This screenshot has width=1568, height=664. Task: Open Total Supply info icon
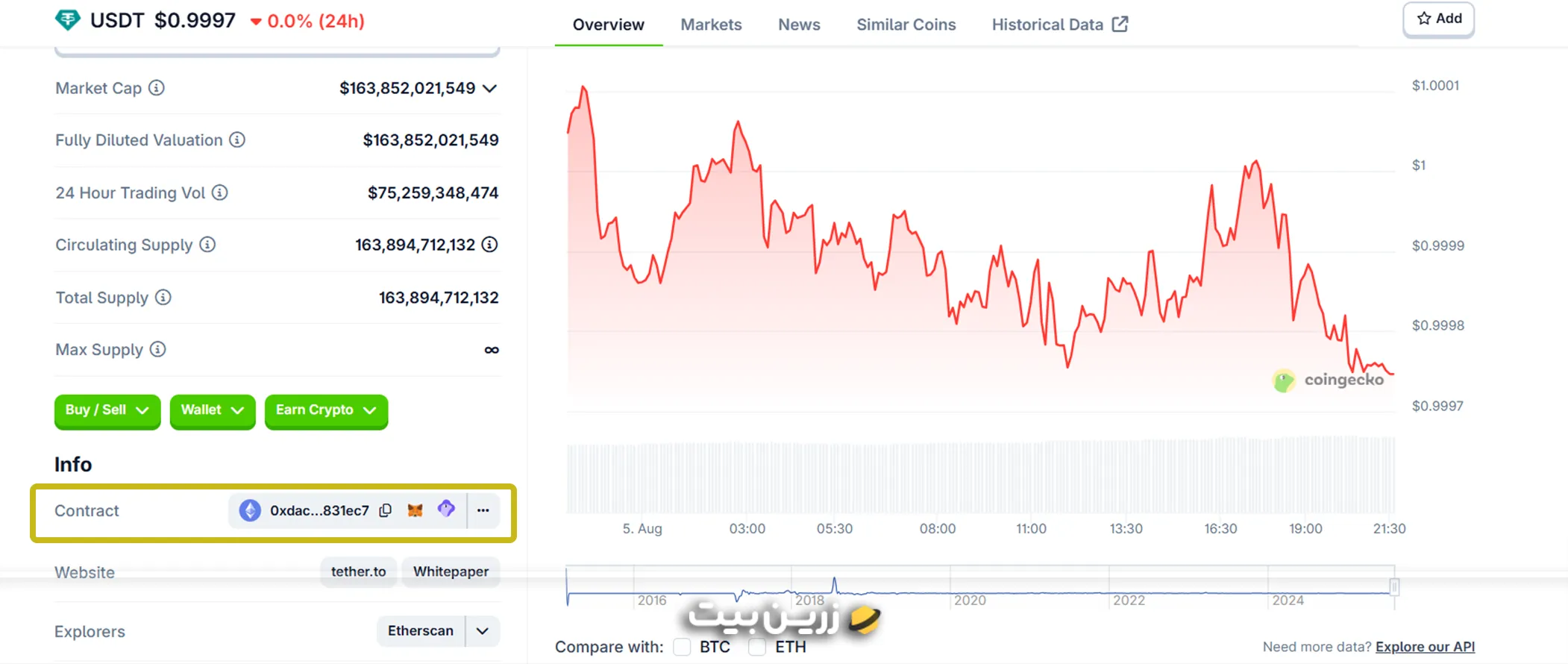coord(163,297)
